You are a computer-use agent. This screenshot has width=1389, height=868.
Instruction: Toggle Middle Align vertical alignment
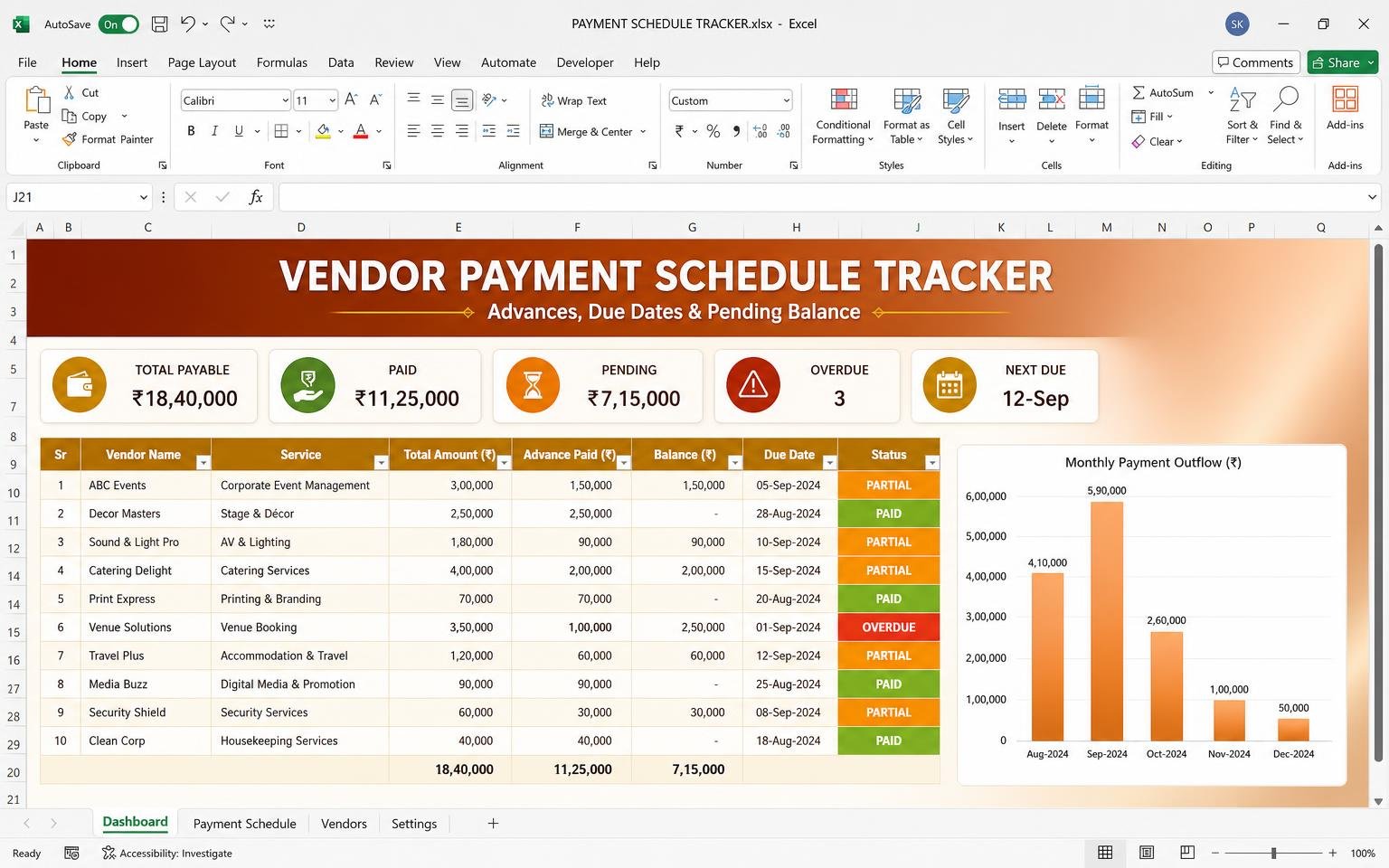[438, 99]
